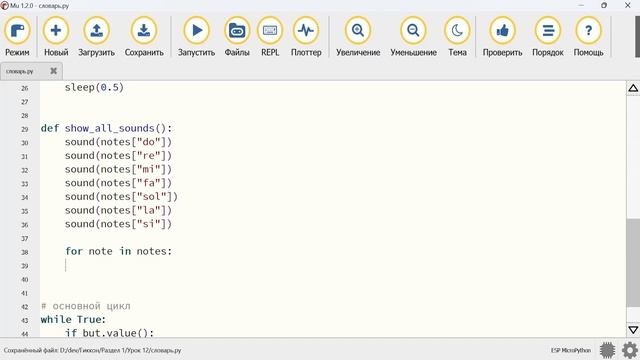Image resolution: width=640 pixels, height=360 pixels.
Task: Click line number 38 in the margin
Action: [x=24, y=252]
